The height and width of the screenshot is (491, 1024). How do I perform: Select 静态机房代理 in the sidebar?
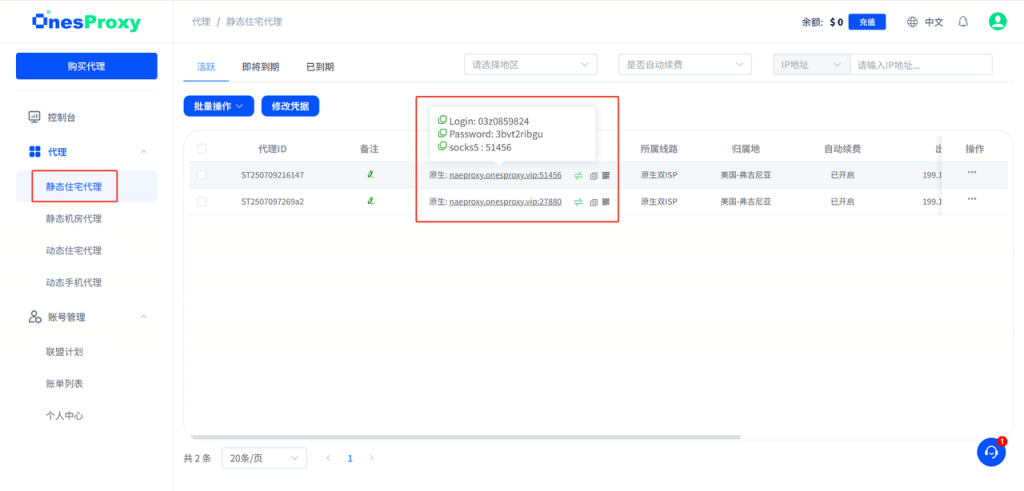tap(73, 218)
